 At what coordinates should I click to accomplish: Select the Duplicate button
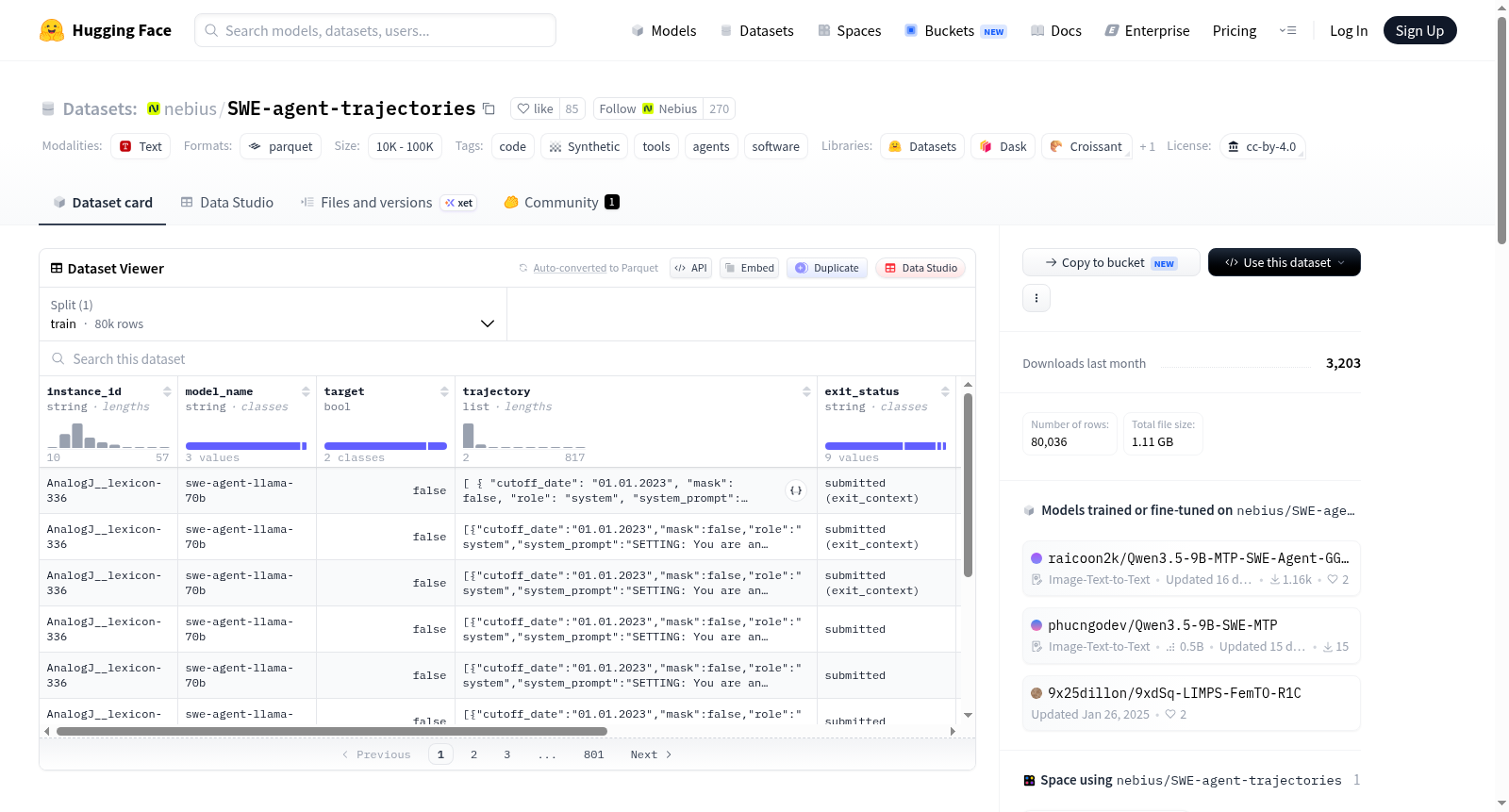point(827,268)
